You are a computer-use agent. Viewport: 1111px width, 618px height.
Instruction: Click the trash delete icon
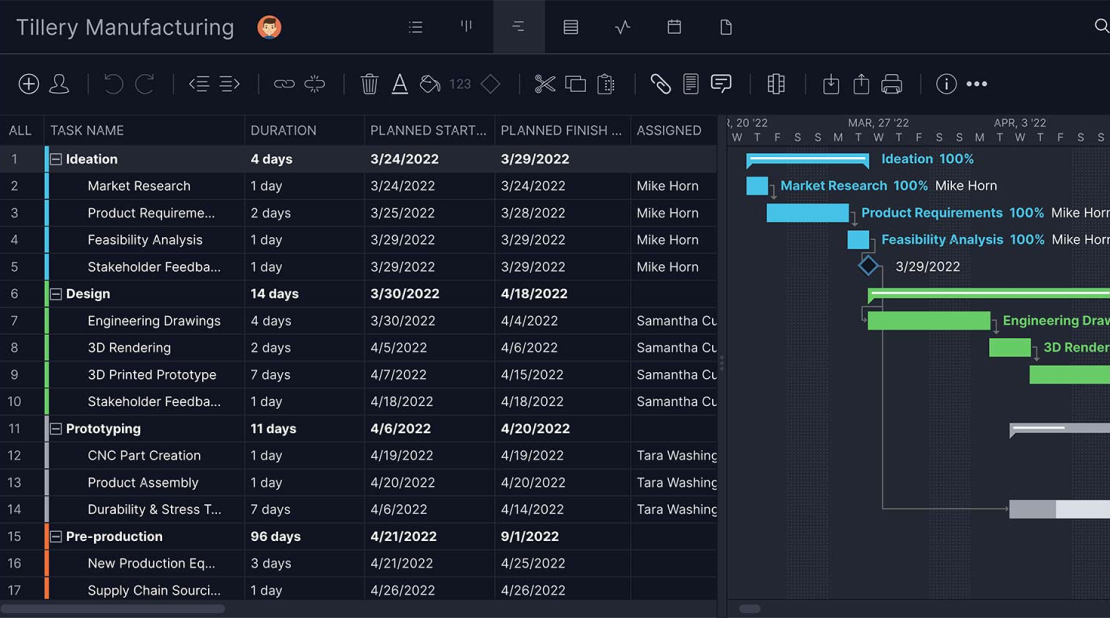click(x=369, y=84)
